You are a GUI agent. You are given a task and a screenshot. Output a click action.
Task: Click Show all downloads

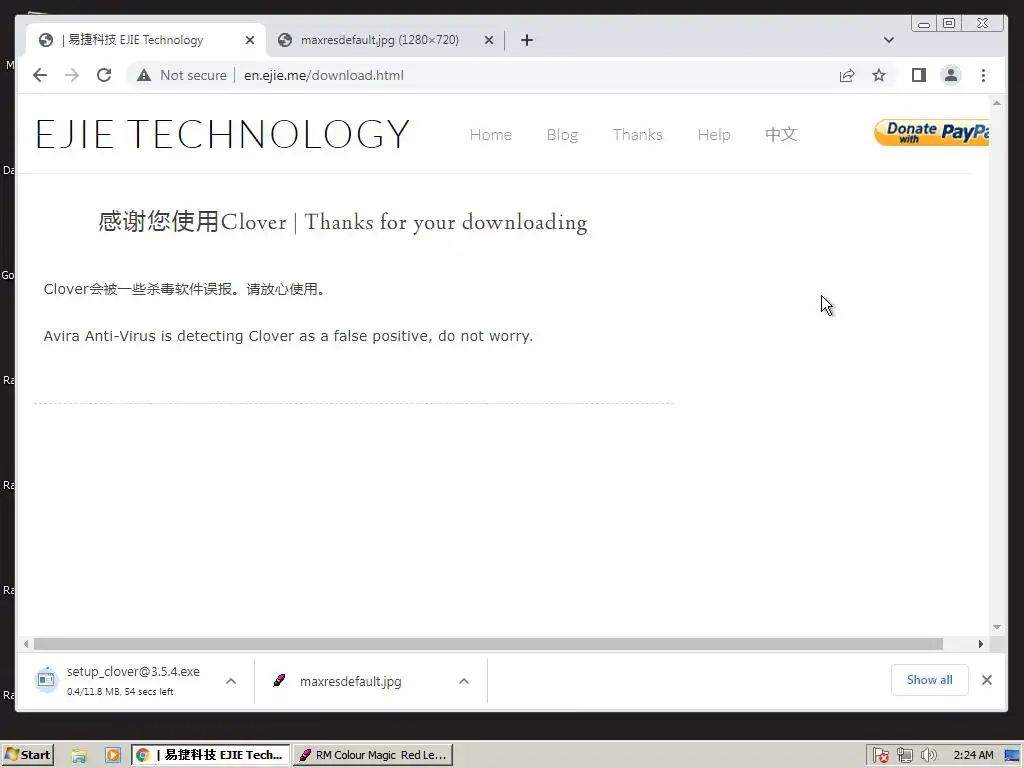tap(929, 680)
